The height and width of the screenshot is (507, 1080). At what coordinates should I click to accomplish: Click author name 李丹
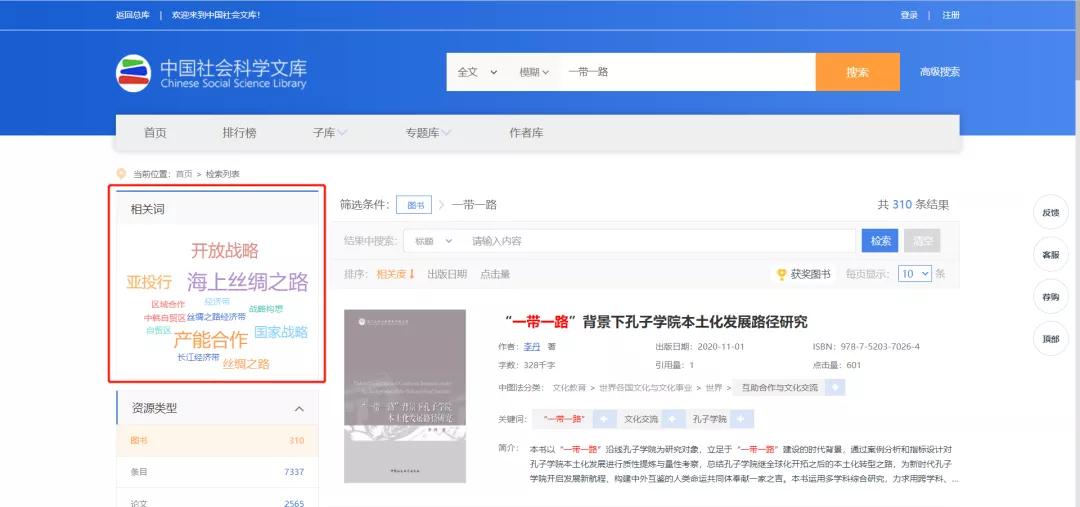(x=530, y=346)
